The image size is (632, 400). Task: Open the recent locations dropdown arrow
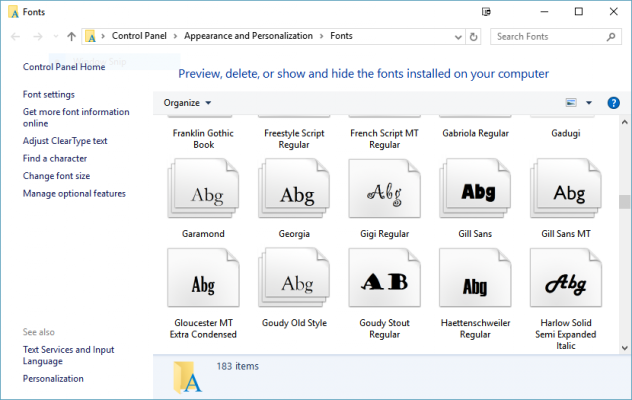point(56,37)
